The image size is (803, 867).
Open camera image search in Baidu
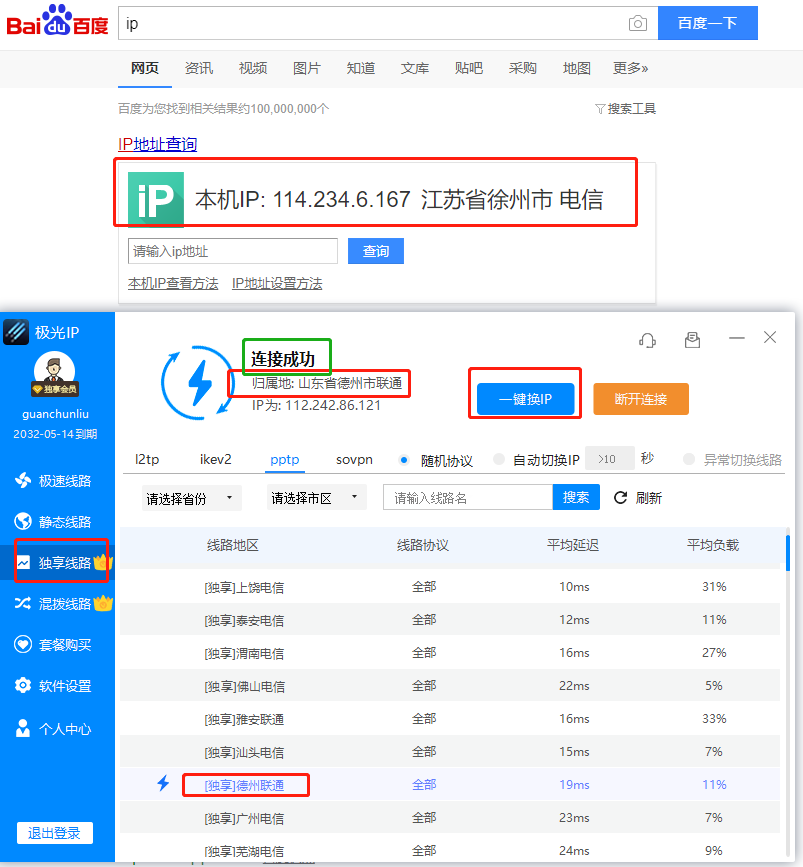pos(638,23)
